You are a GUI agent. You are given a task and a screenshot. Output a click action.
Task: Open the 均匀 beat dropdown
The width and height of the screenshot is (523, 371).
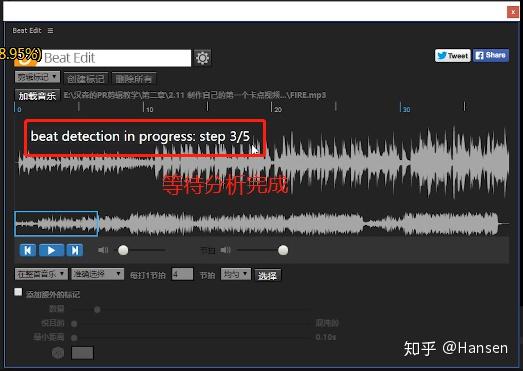(235, 275)
